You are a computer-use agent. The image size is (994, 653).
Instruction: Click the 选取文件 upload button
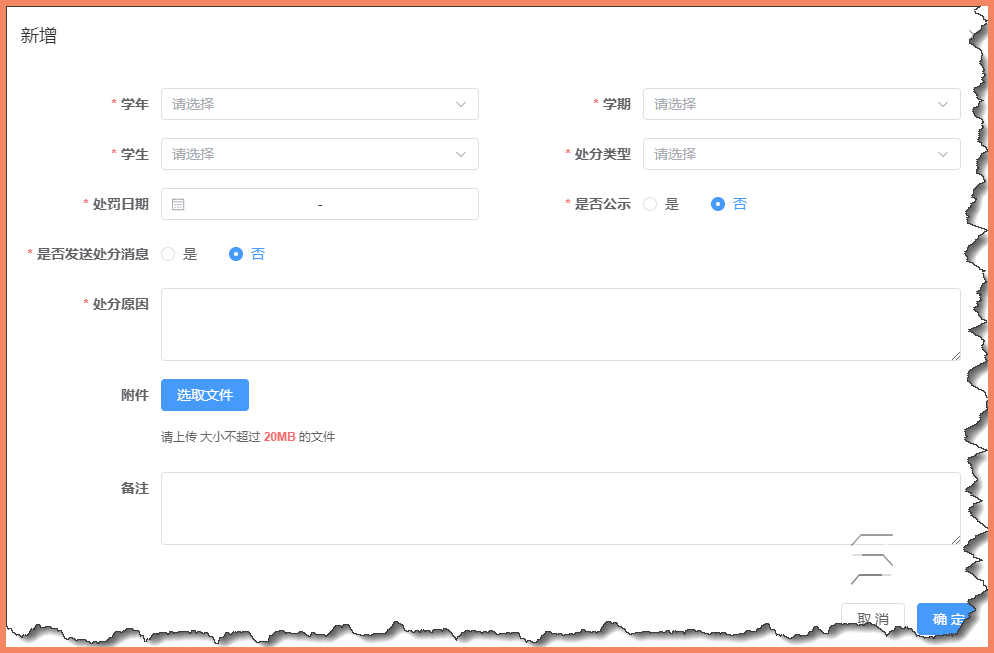(205, 395)
